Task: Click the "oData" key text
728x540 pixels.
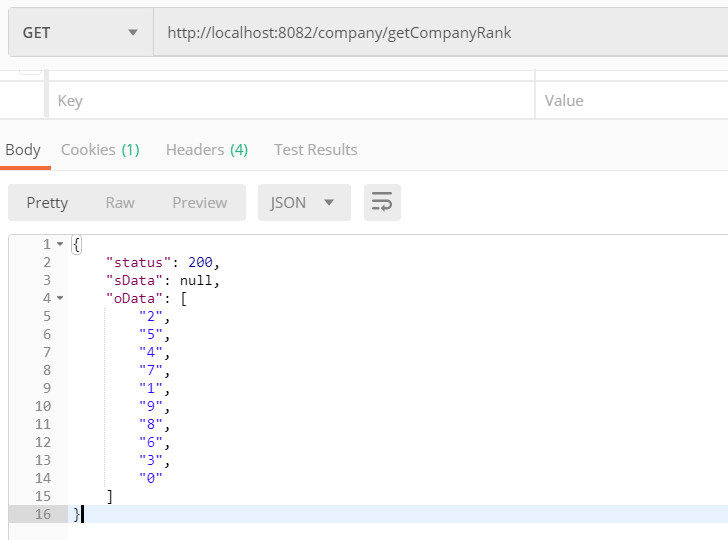Action: point(135,299)
